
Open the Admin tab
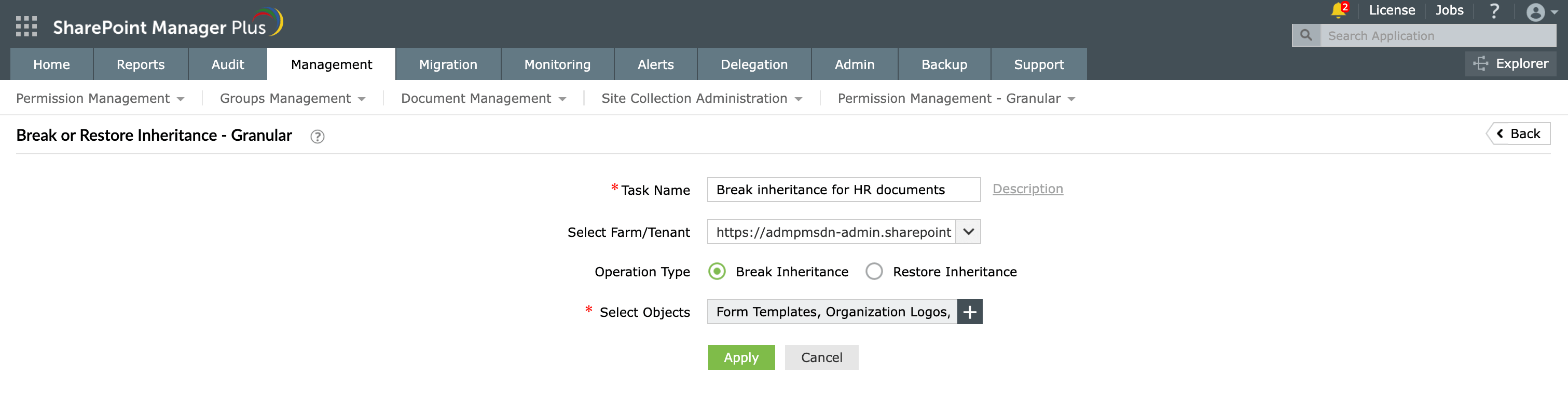click(855, 64)
